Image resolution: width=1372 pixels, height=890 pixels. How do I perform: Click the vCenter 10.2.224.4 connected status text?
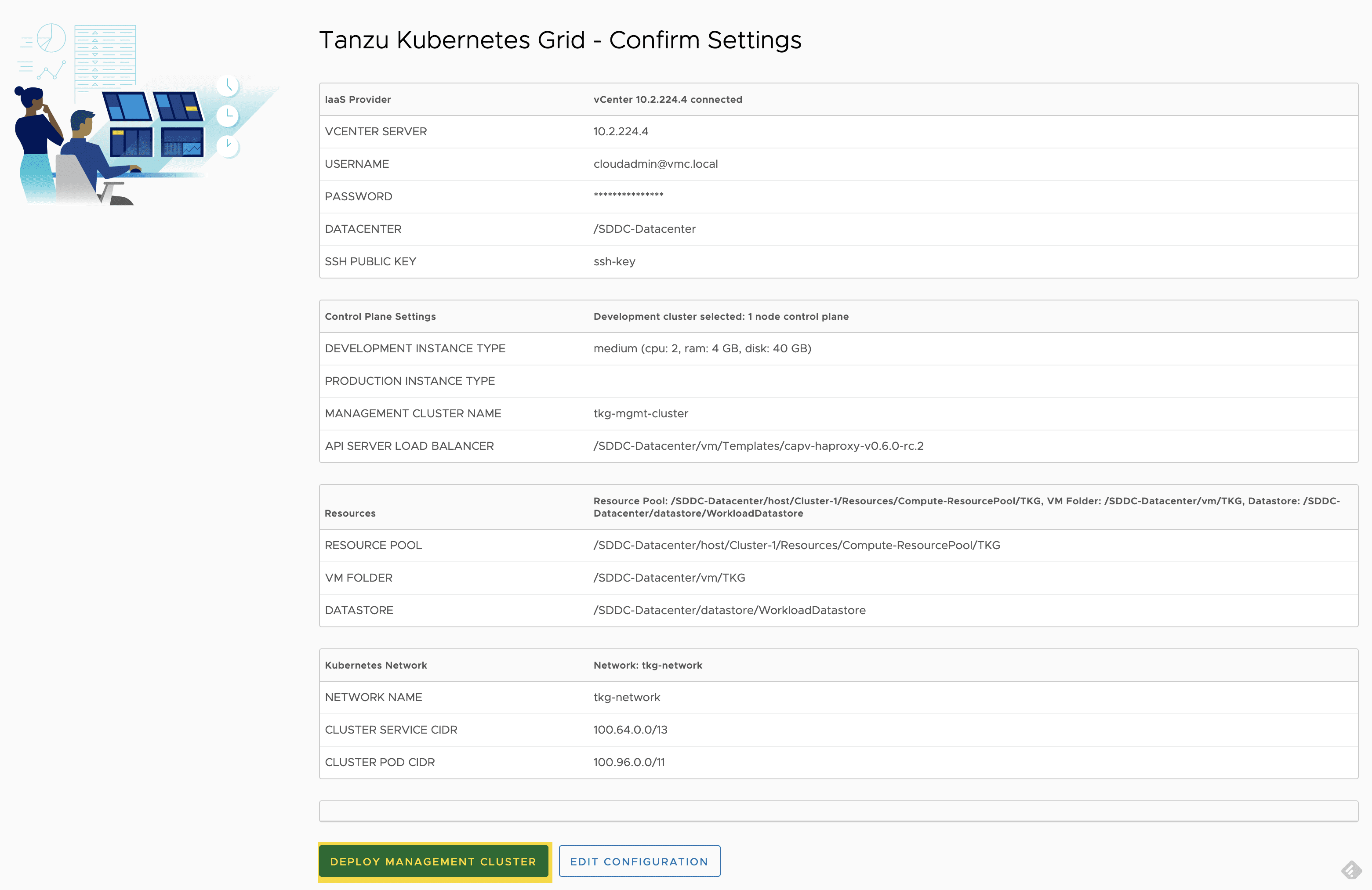(x=668, y=99)
